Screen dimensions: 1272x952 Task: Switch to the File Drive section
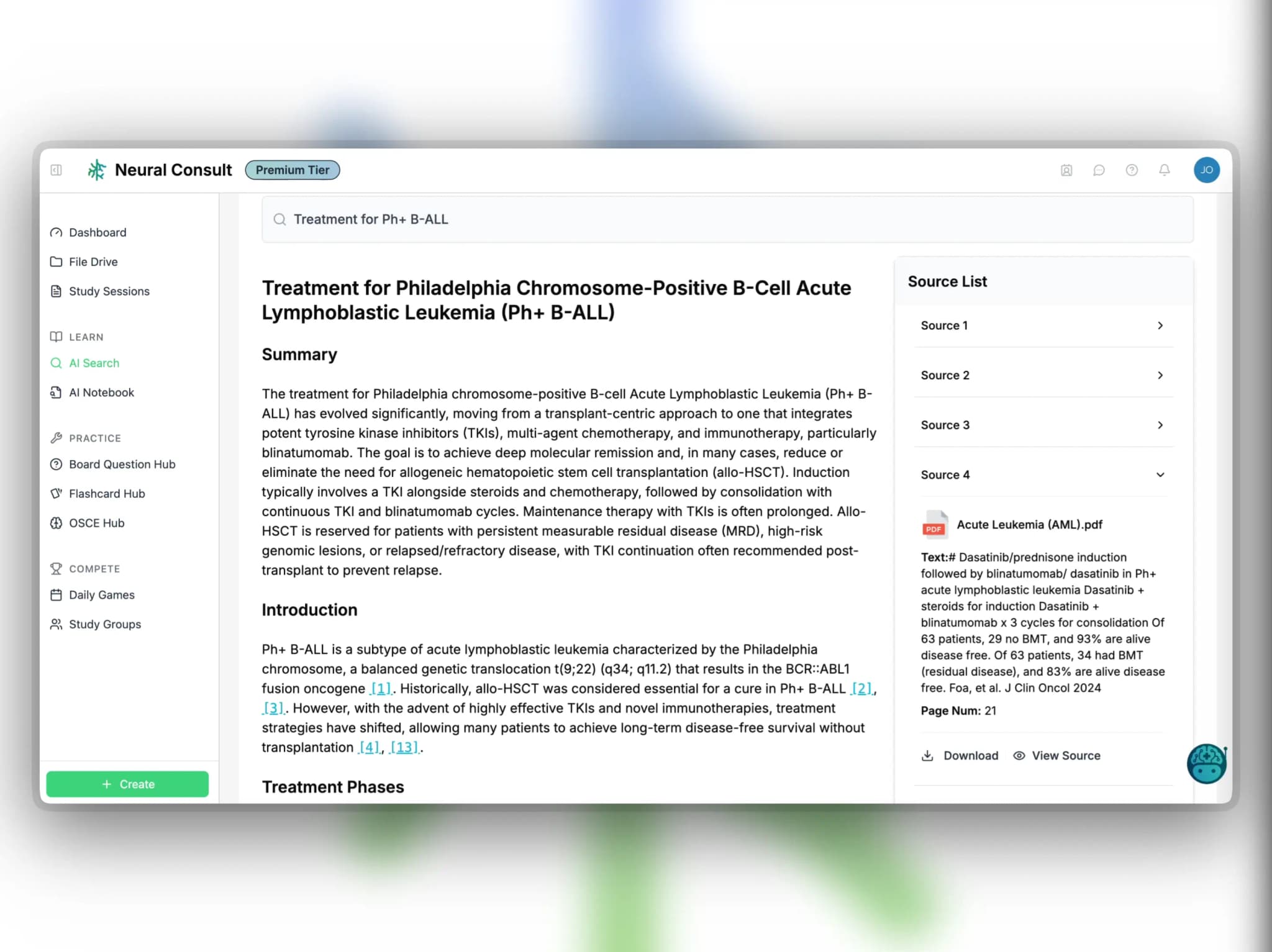(x=93, y=261)
